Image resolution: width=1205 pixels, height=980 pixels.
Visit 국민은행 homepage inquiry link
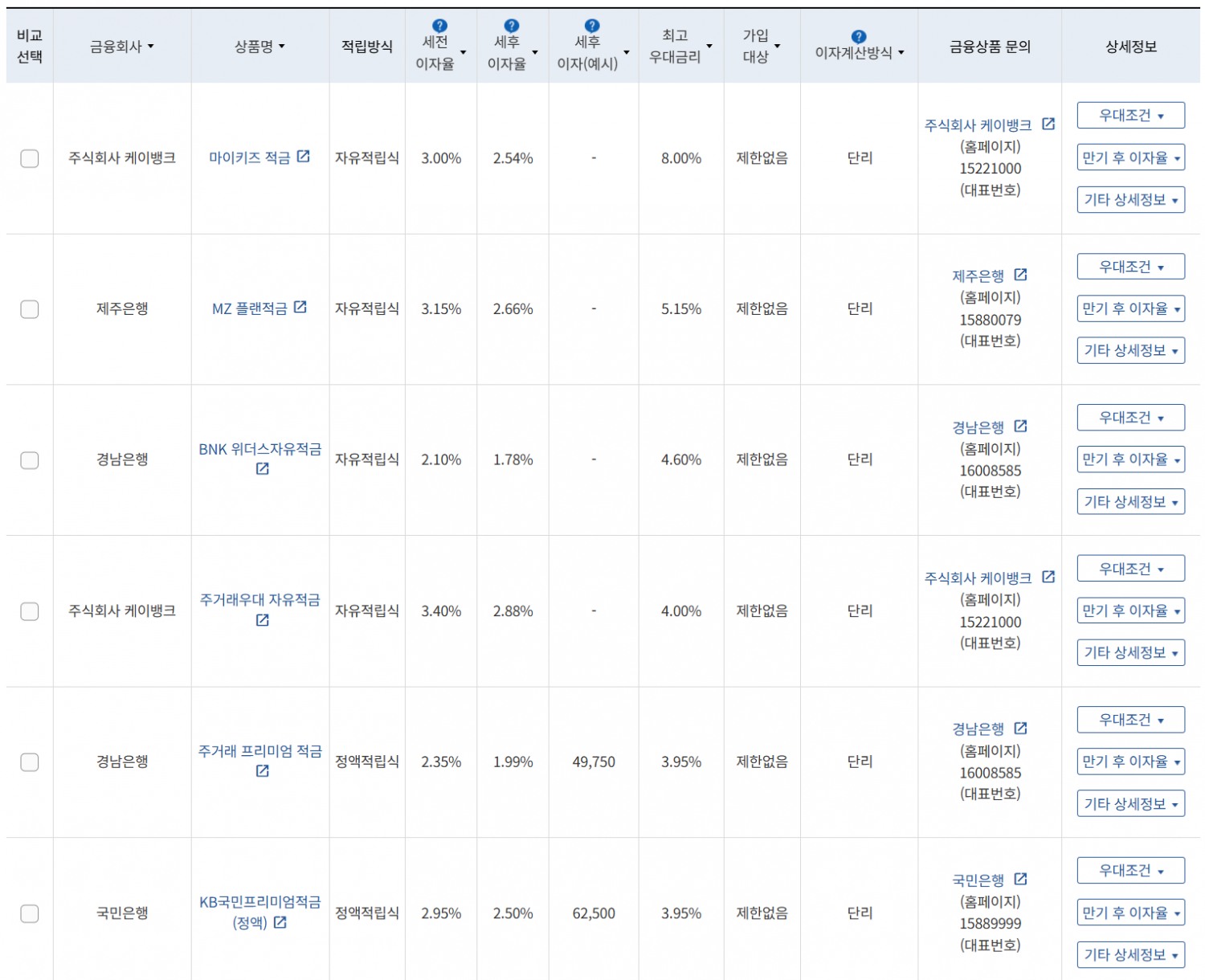[x=978, y=881]
